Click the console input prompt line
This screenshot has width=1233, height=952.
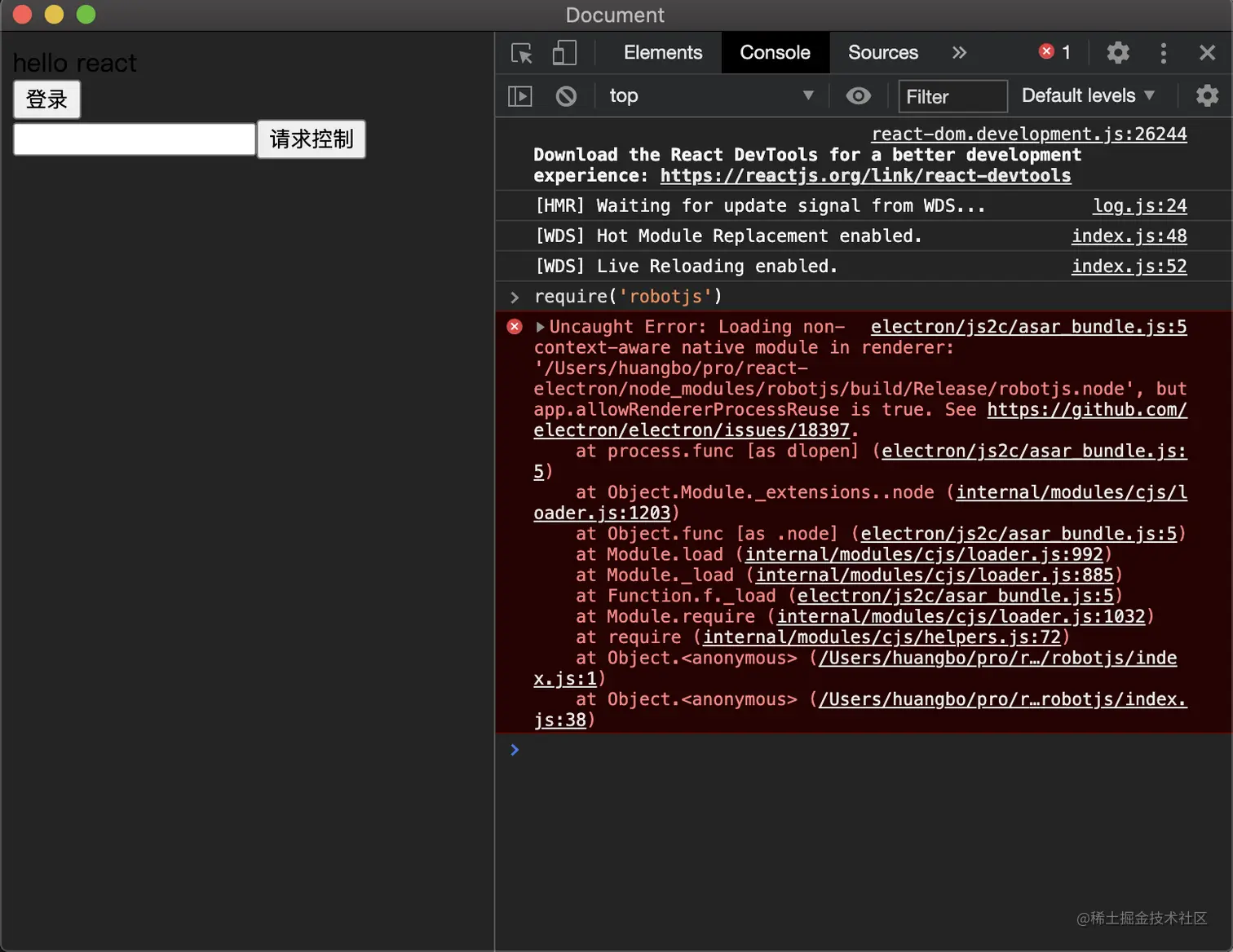[864, 750]
